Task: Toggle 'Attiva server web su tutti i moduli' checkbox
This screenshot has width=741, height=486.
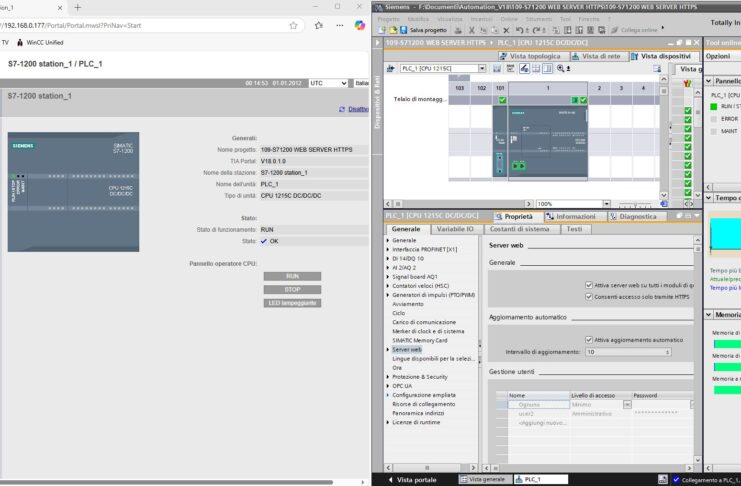Action: pos(589,285)
